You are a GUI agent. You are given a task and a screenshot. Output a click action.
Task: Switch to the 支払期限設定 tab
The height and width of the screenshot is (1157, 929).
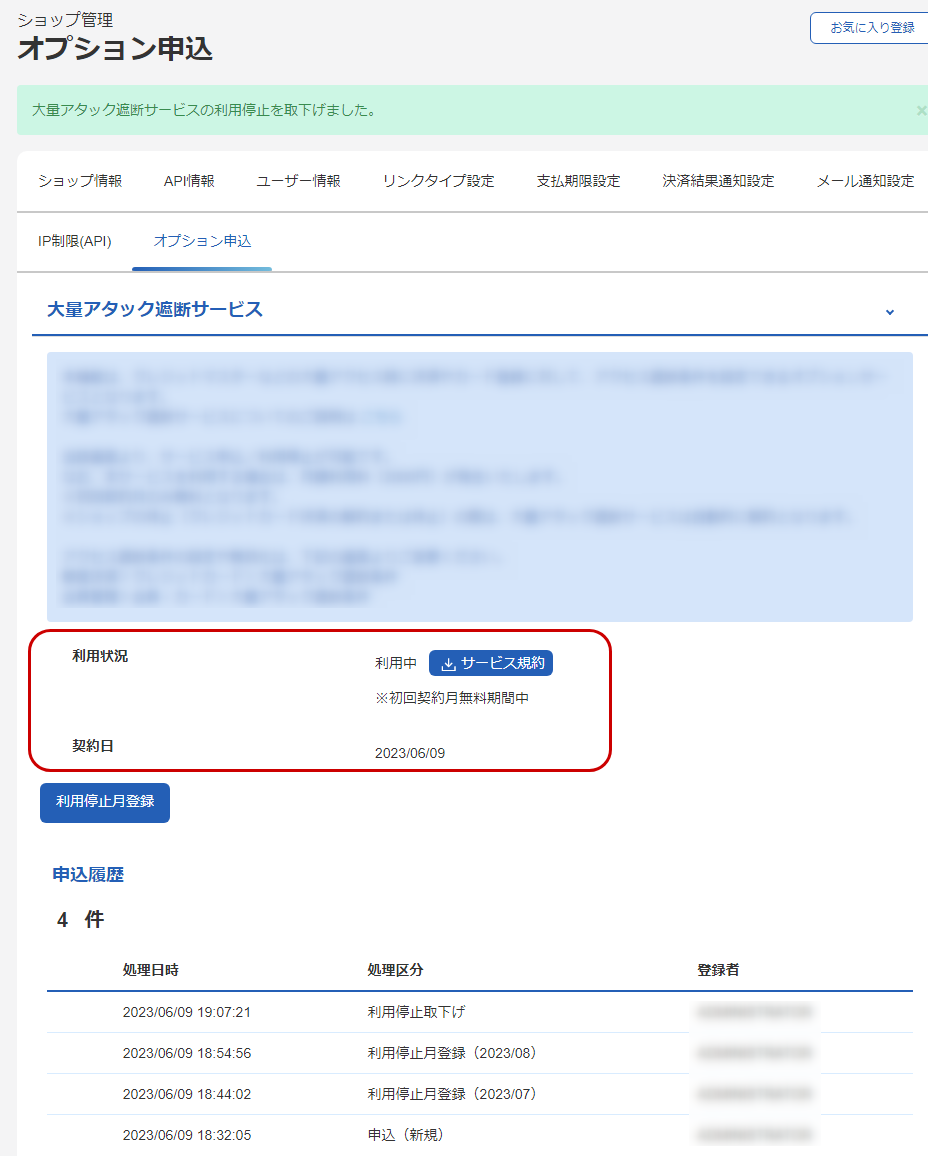(x=578, y=181)
